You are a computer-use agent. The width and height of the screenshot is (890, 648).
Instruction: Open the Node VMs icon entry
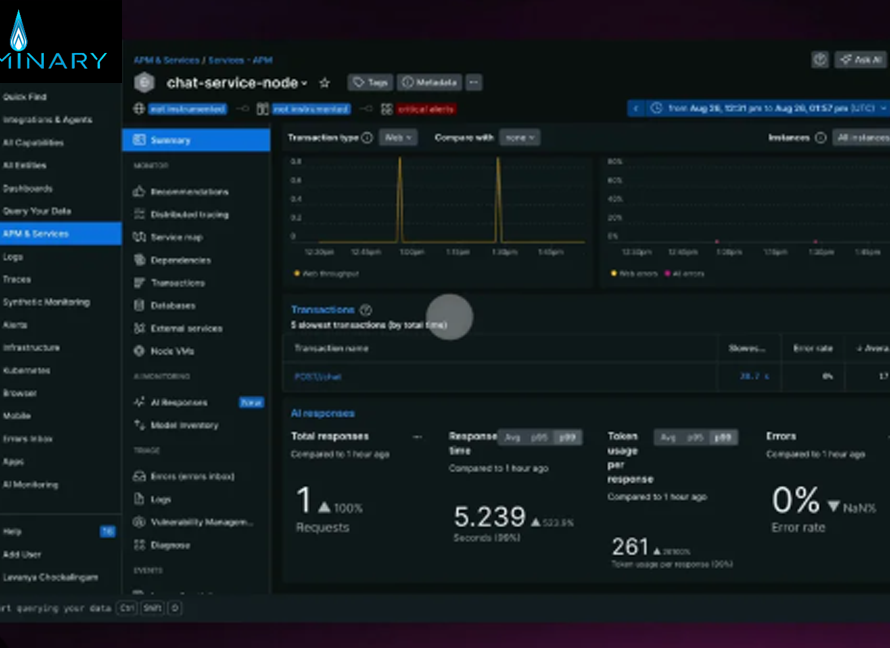click(x=140, y=351)
